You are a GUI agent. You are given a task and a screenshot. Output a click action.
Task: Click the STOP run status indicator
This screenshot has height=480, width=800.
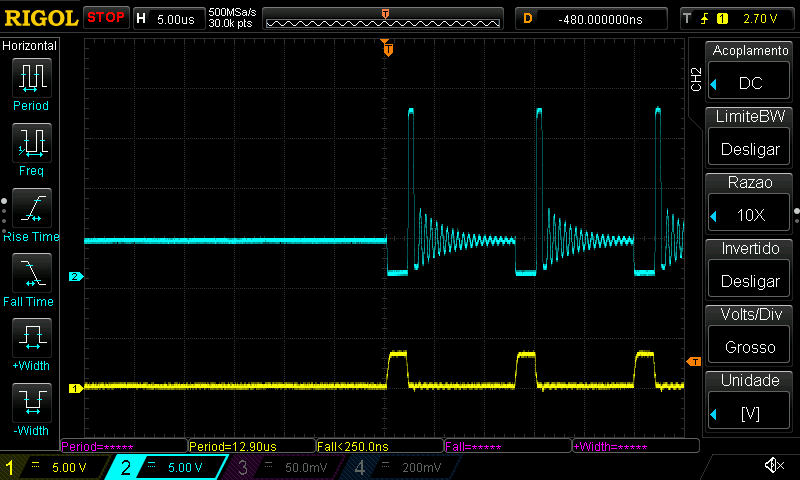point(106,17)
